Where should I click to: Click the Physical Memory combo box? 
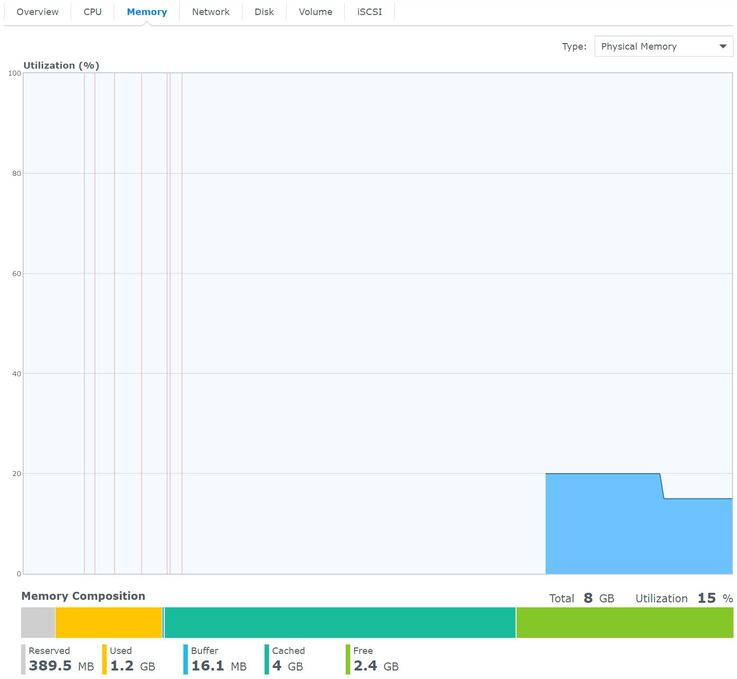point(663,46)
